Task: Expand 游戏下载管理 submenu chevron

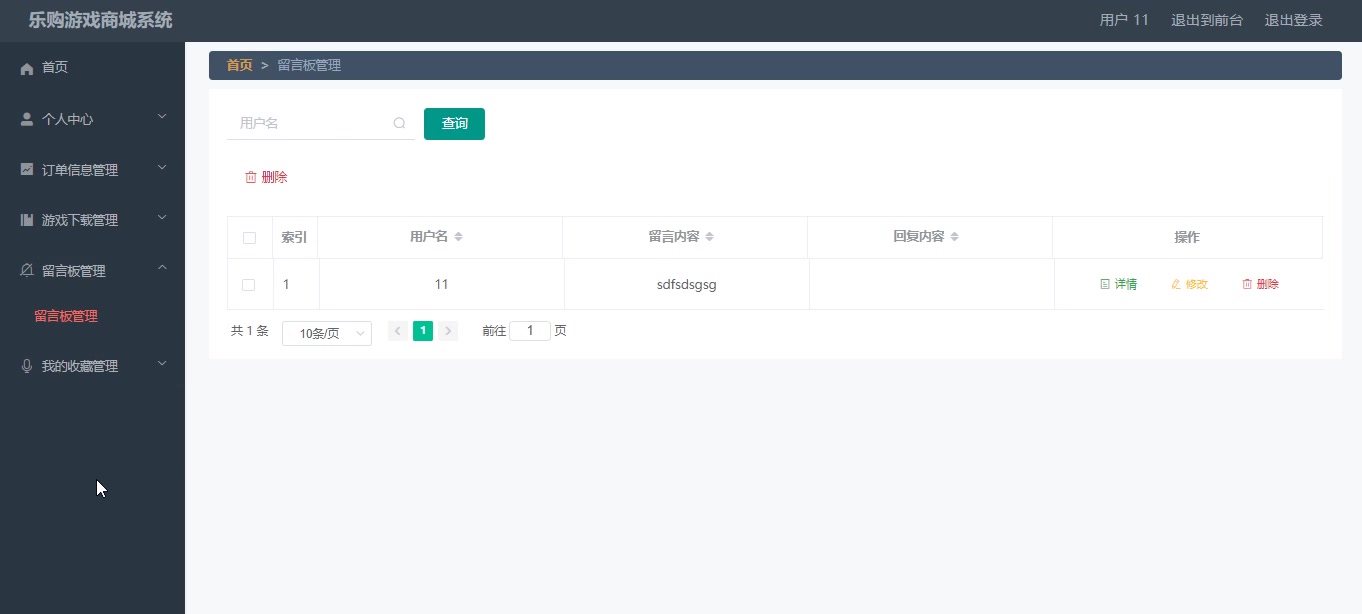Action: (162, 218)
